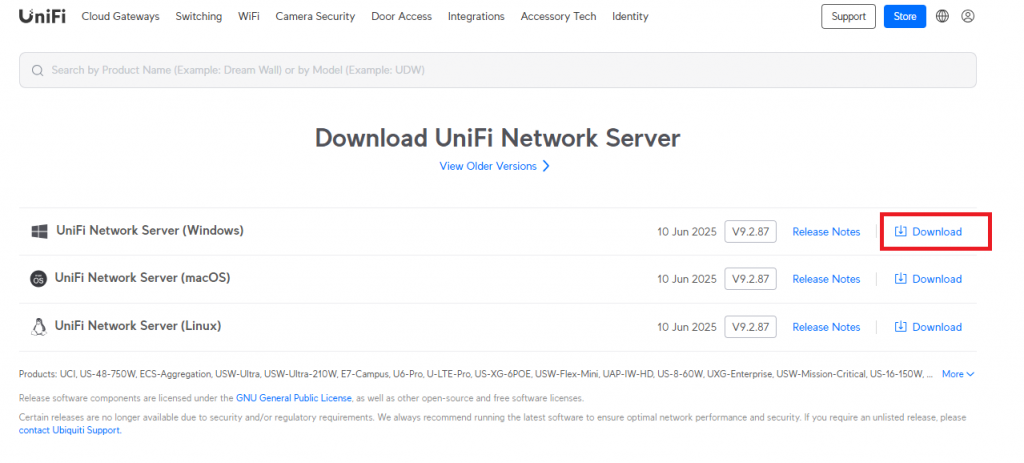Click UniFi Network Server (Linux) title

138,325
